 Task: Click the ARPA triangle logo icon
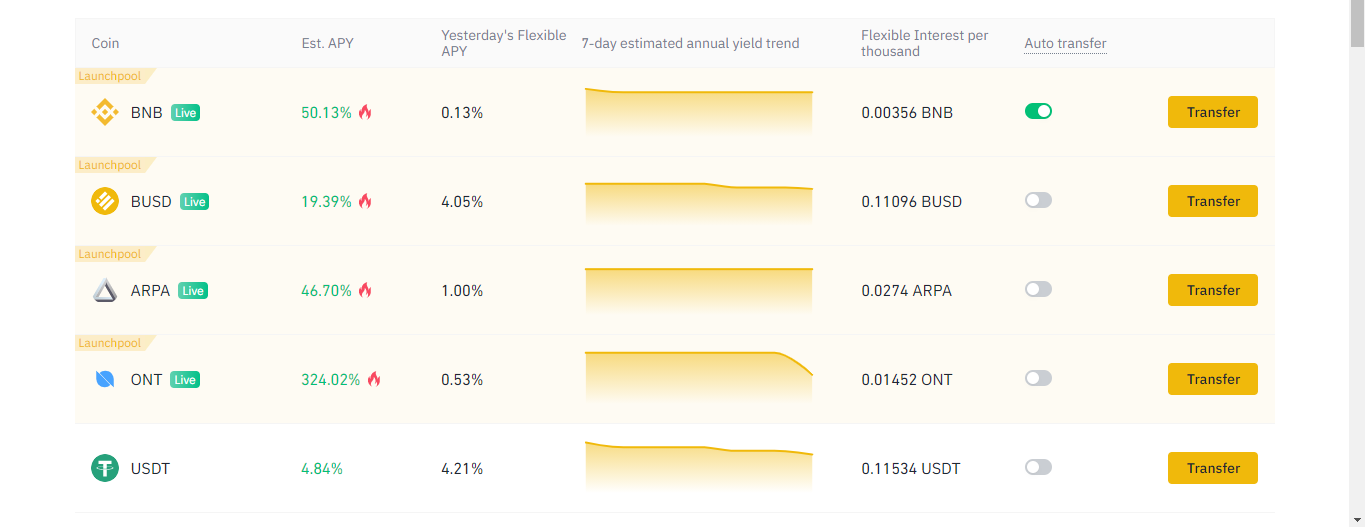tap(105, 291)
